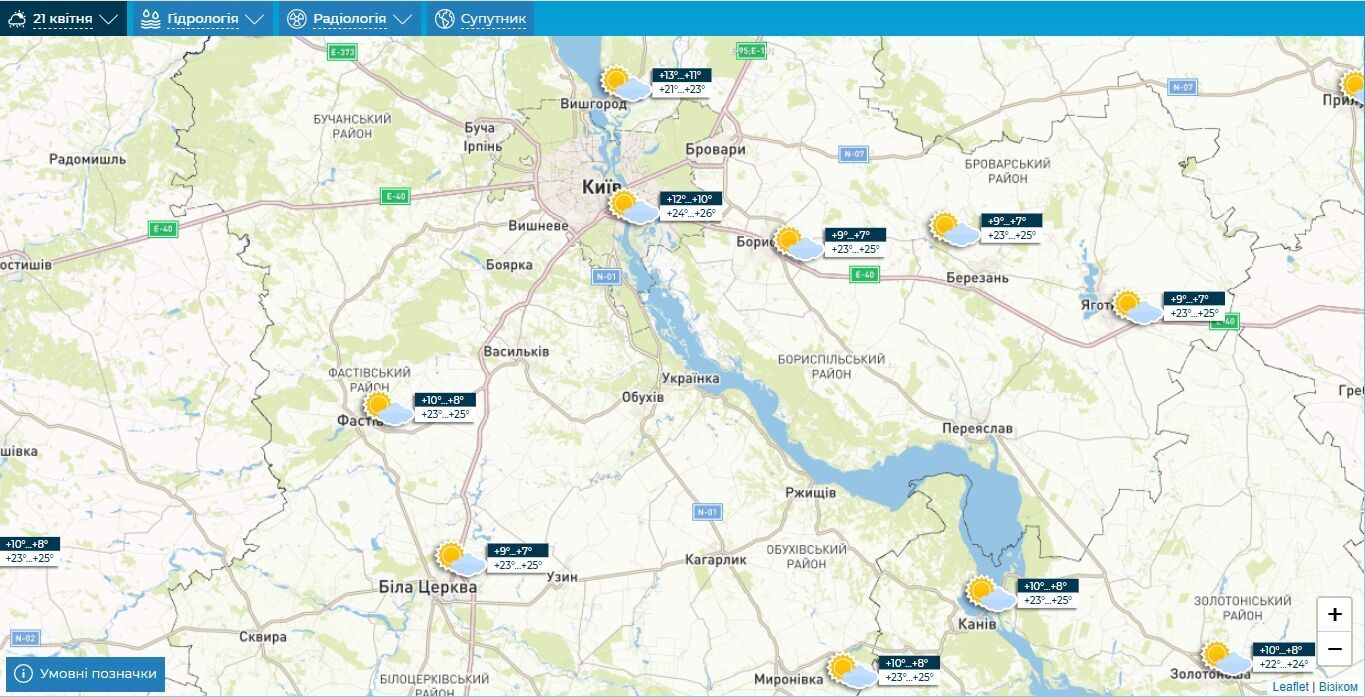Click the Vyshhorod sun-and-cloud weather icon
Screen dimensions: 1365x697
(626, 84)
